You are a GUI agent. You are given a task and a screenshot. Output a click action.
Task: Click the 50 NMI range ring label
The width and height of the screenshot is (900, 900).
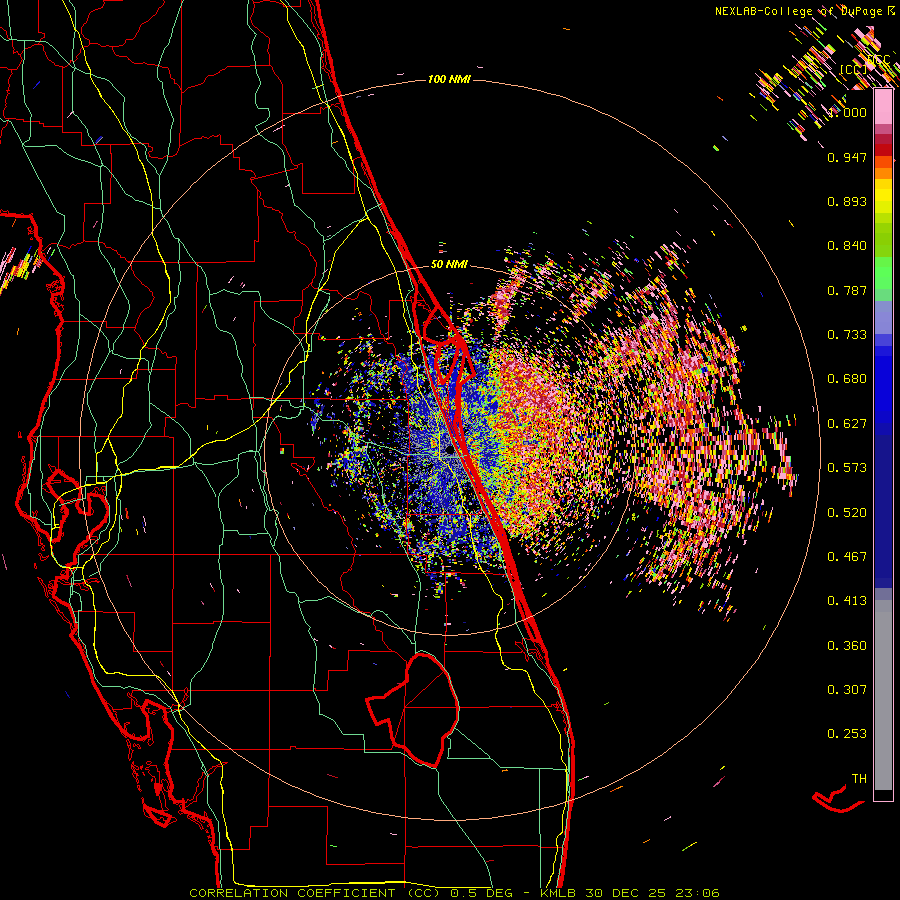pos(449,265)
